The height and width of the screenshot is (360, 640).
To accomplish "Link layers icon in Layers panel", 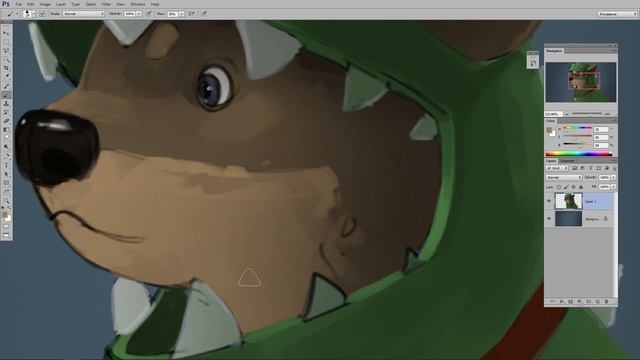I will point(553,302).
